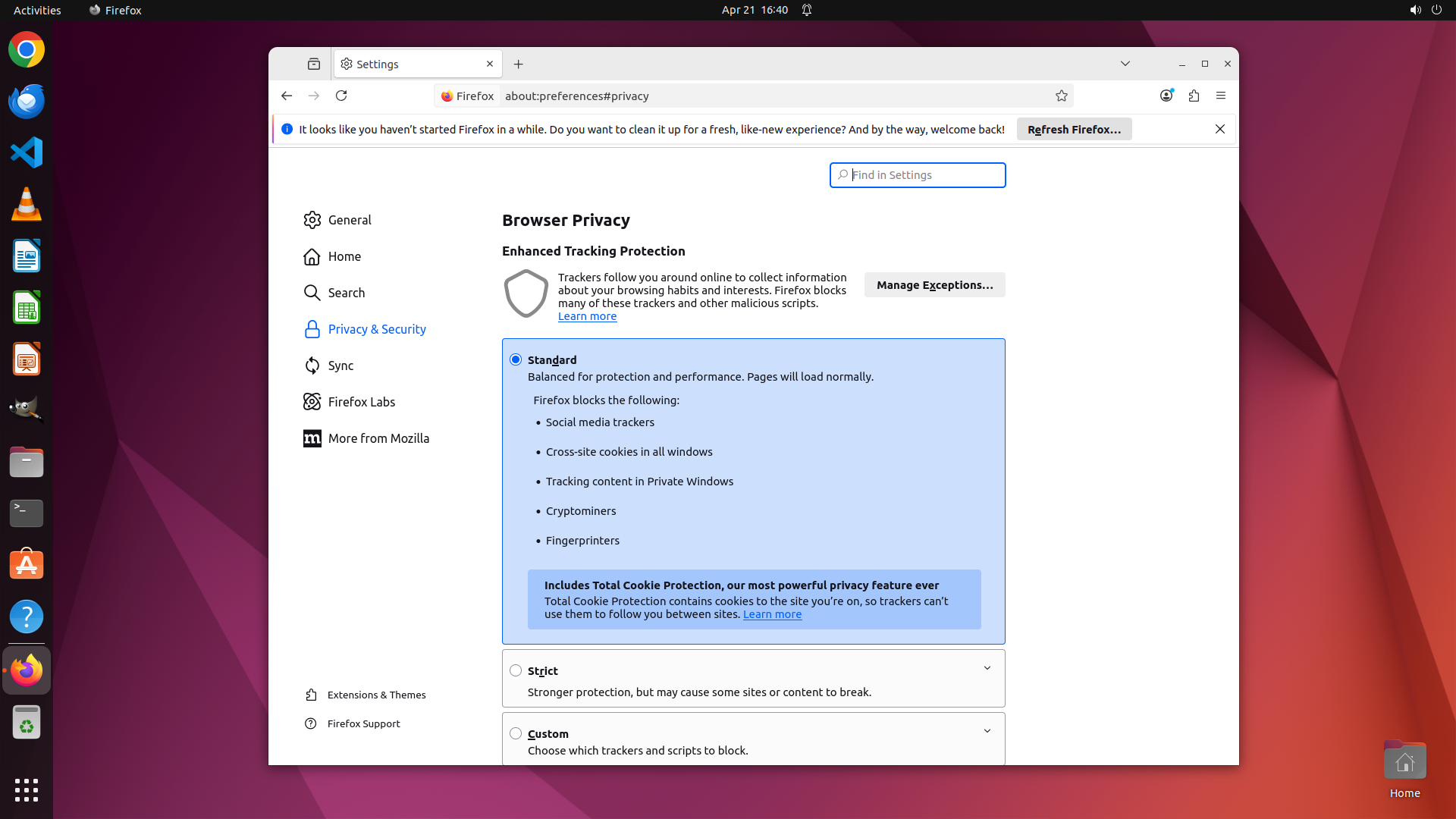Screen dimensions: 1456x819
Task: Click the Refresh Firefox button
Action: 1074,129
